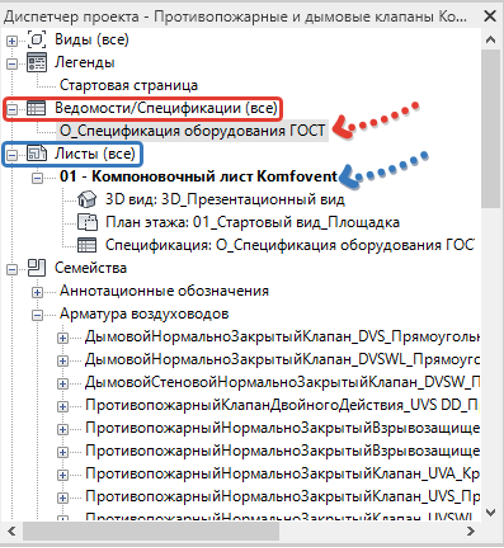The width and height of the screenshot is (504, 548).
Task: Collapse the Легенды node
Action: coord(12,64)
